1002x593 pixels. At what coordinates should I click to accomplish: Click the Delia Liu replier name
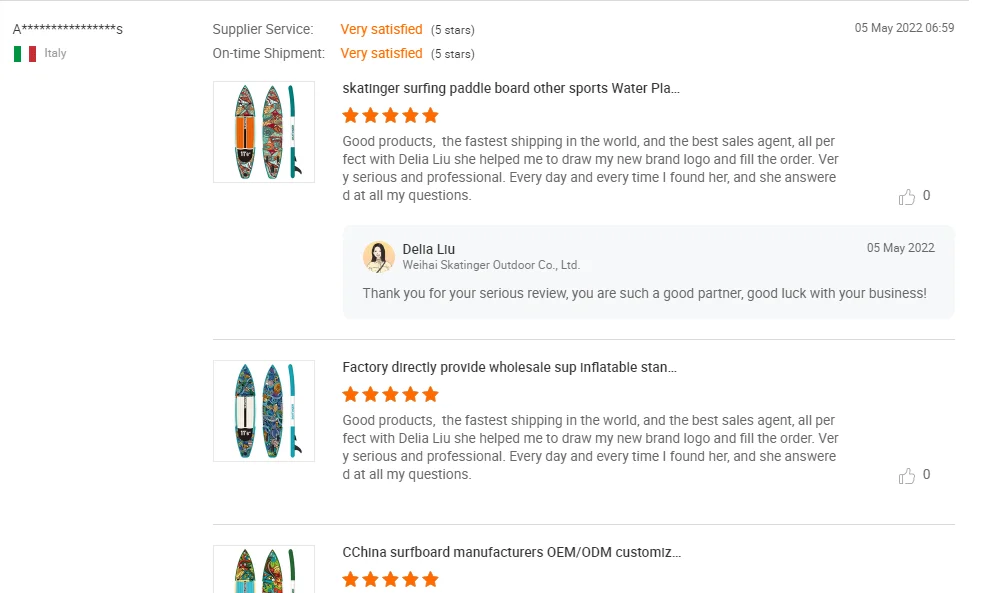[x=429, y=249]
